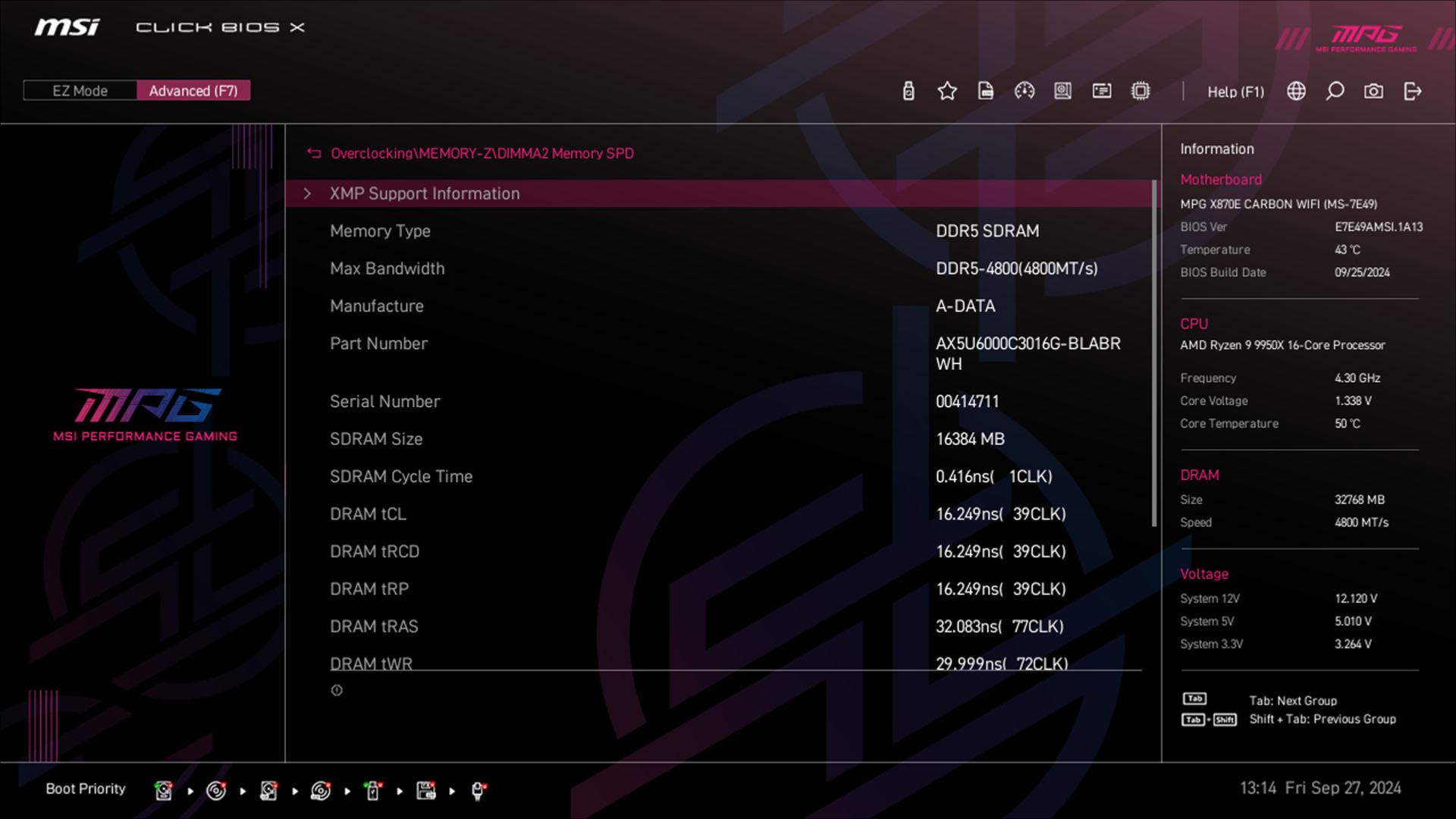Click the MPG X870E CARBON WIFI motherboard name
The image size is (1456, 819).
coord(1279,204)
